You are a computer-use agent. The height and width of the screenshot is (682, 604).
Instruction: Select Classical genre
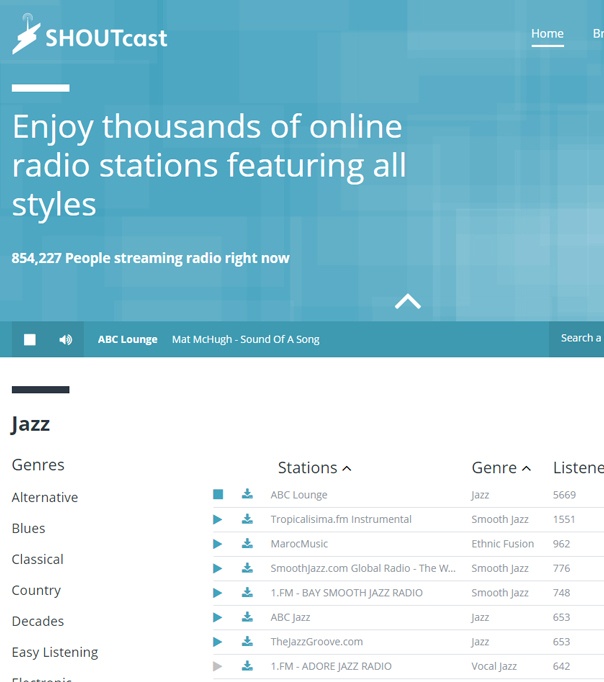37,559
